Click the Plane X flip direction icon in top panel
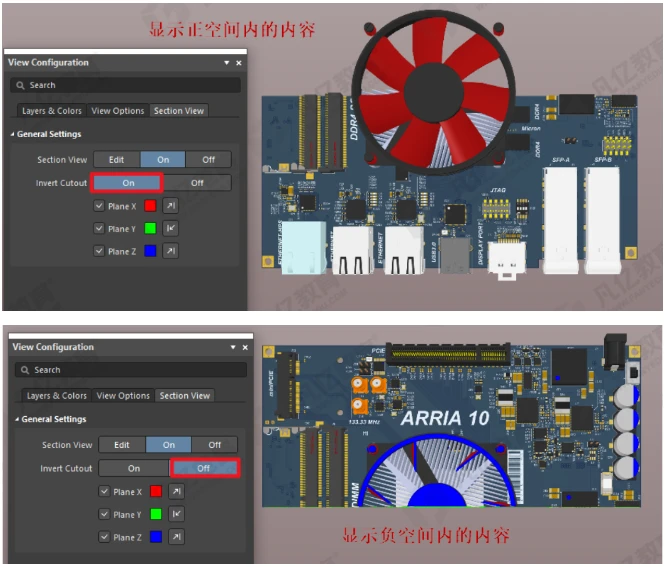The width and height of the screenshot is (665, 567). click(170, 206)
